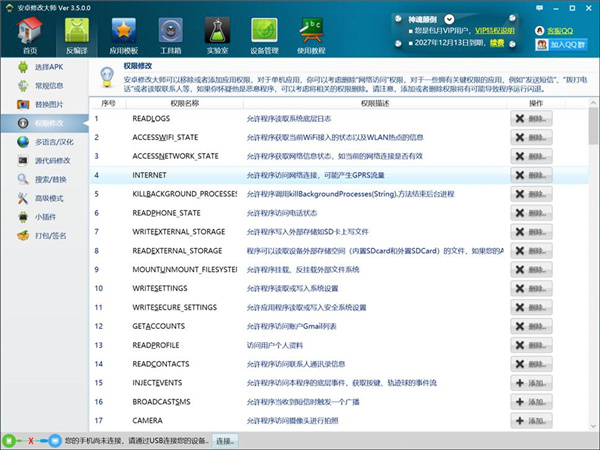Screen dimensions: 600x450
Task: Open 打包/签名 sidebar entry
Action: tap(44, 236)
